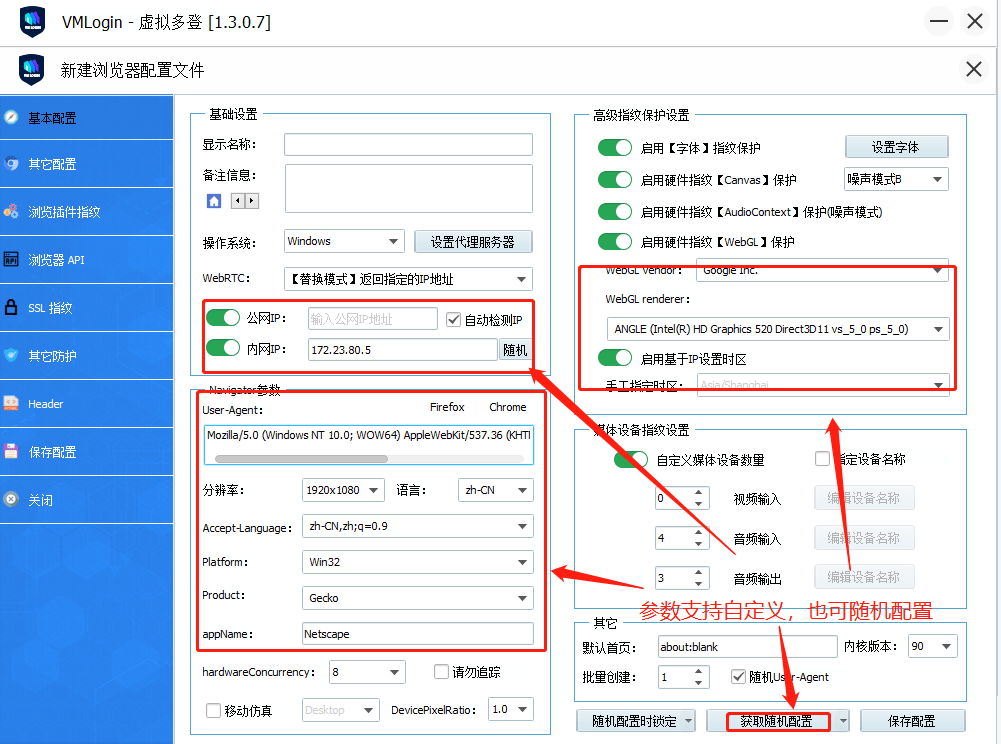Toggle the WebGL fingerprint protection switch
The width and height of the screenshot is (1001, 744).
(615, 241)
